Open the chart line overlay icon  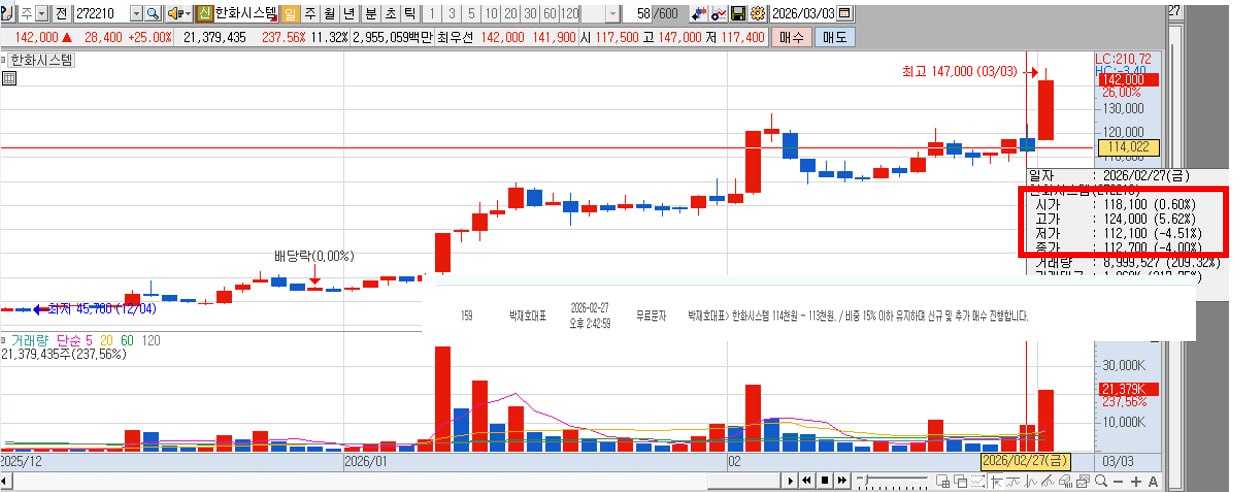click(x=719, y=14)
